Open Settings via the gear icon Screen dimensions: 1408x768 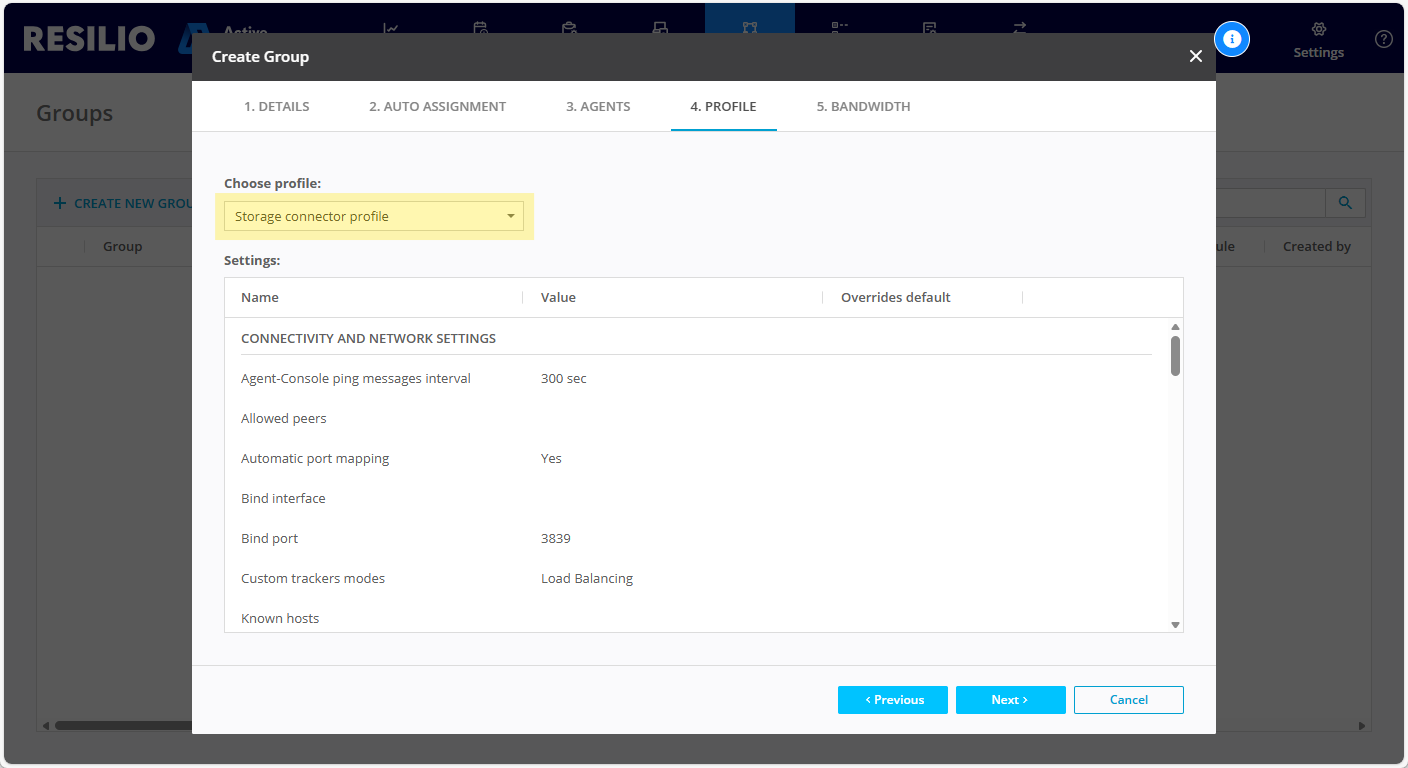point(1318,31)
